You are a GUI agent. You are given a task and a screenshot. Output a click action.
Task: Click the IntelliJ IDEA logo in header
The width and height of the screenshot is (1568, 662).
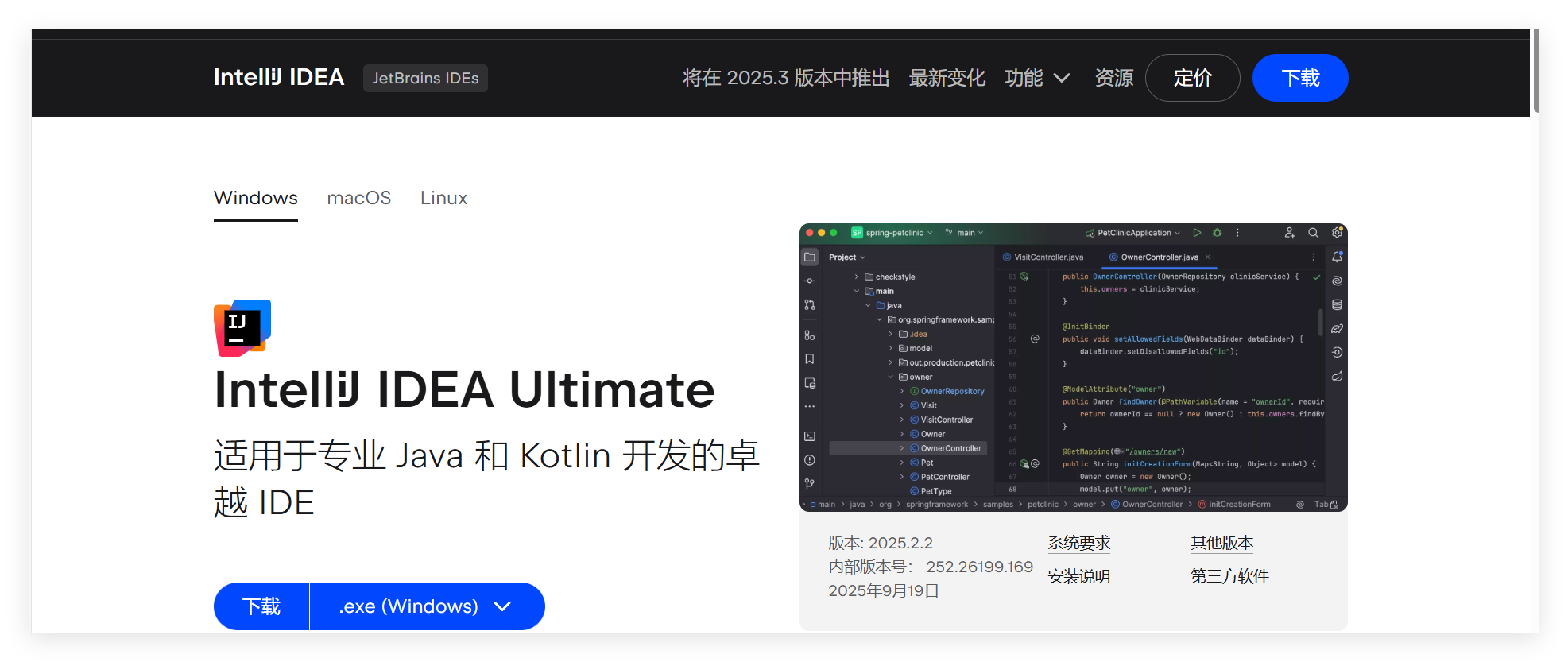pos(279,77)
